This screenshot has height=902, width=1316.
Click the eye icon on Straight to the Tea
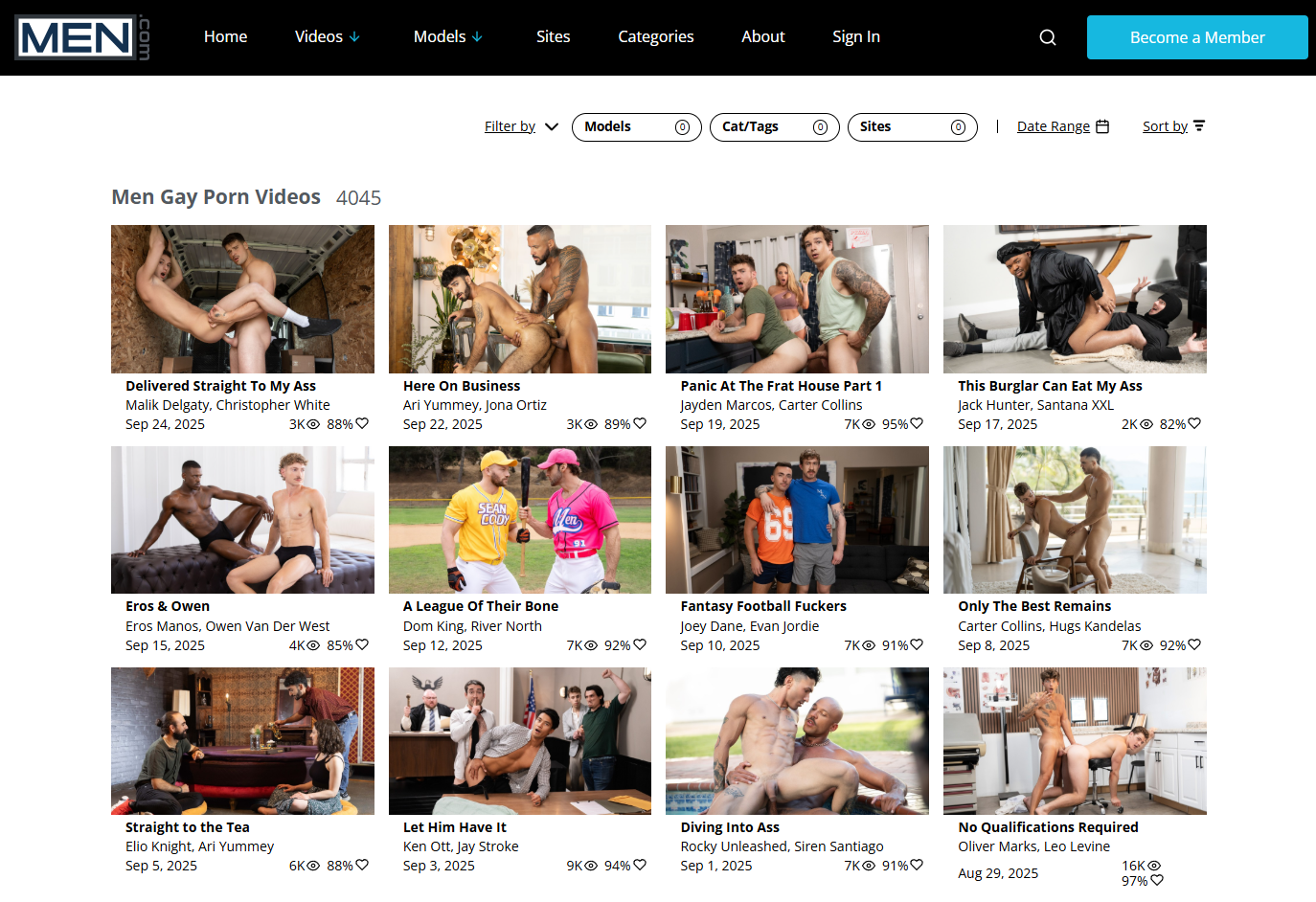pyautogui.click(x=313, y=866)
